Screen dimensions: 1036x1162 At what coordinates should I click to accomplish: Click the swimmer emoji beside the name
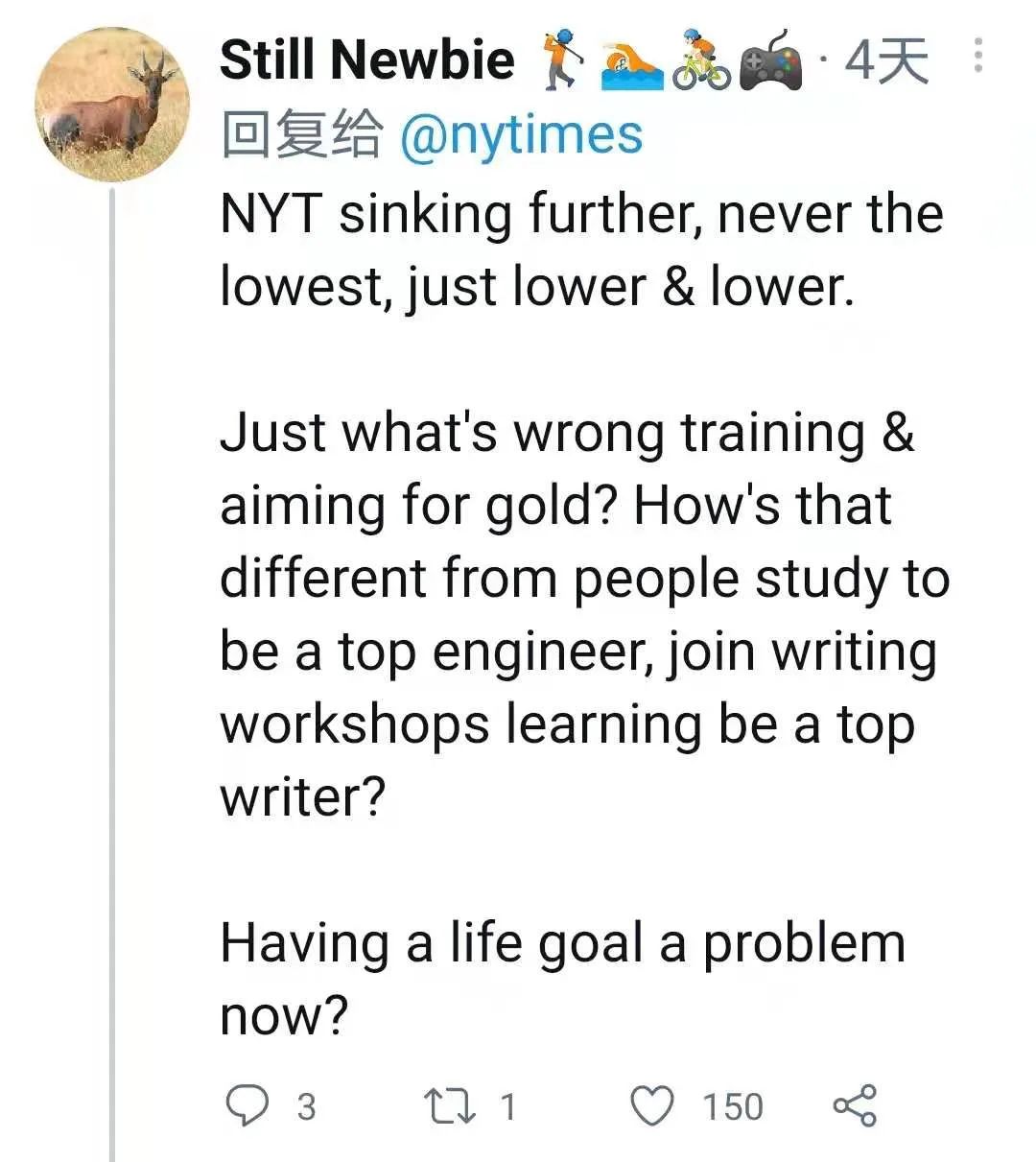[x=630, y=65]
